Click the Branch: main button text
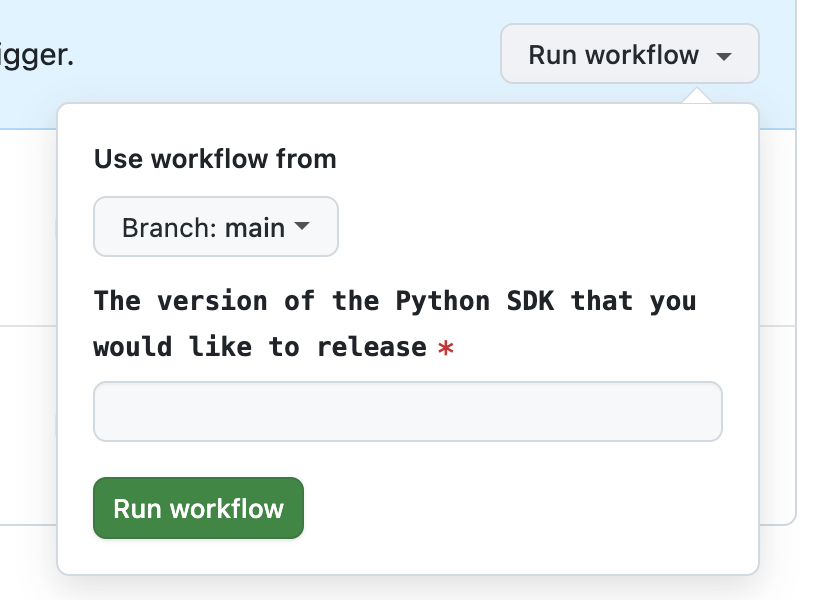Image resolution: width=816 pixels, height=600 pixels. [x=200, y=227]
